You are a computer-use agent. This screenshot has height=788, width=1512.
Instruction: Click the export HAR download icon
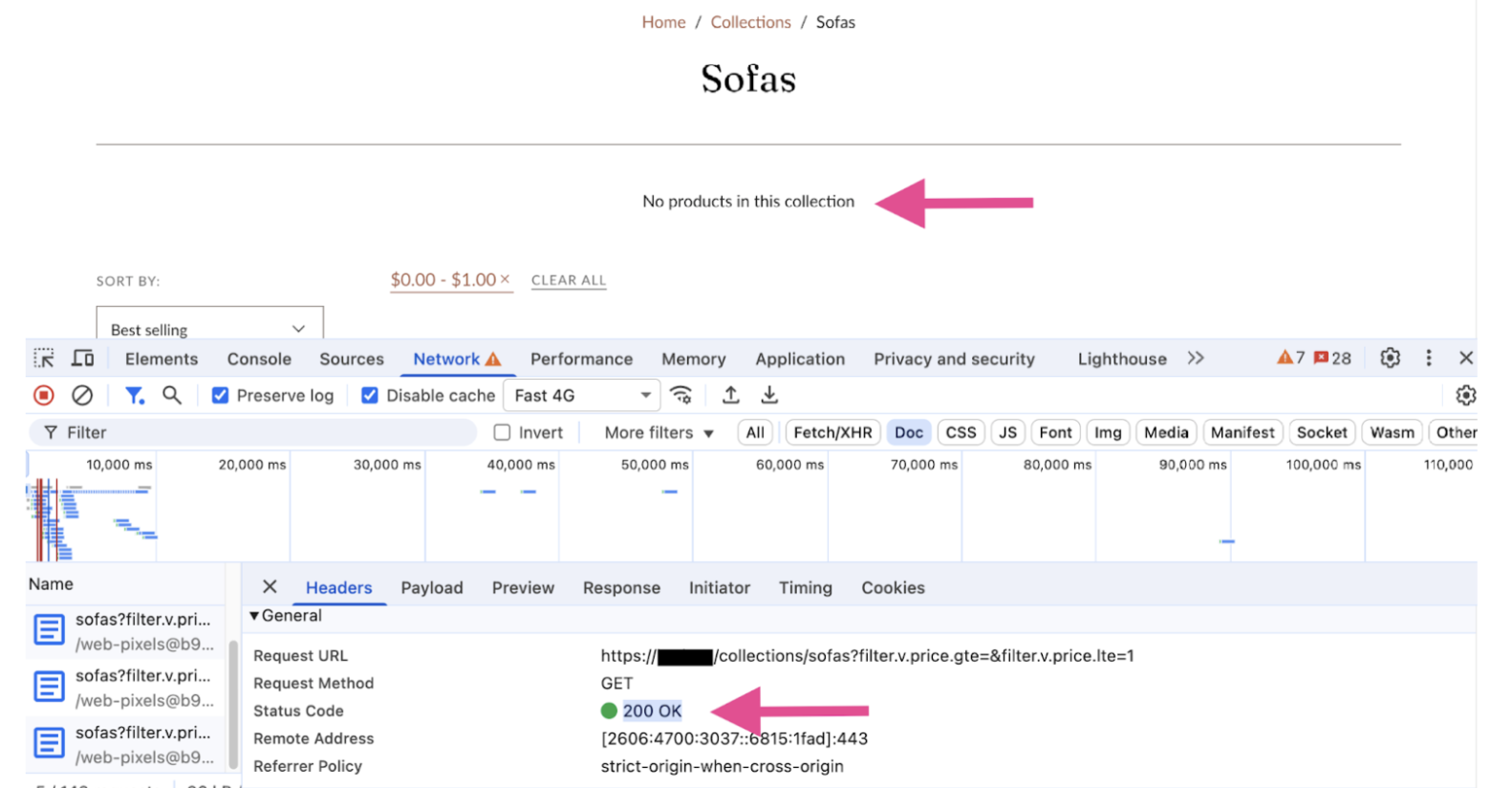point(769,395)
